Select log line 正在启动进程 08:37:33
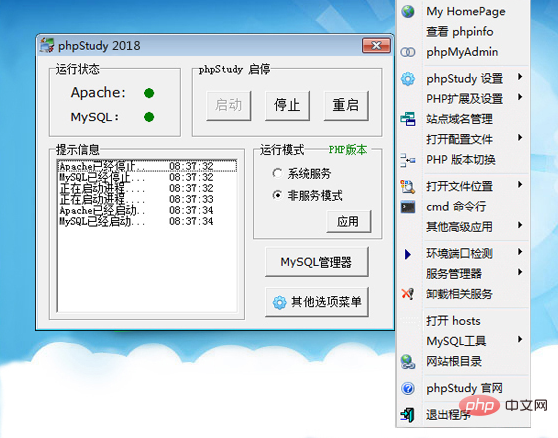This screenshot has height=438, width=558. [x=147, y=199]
